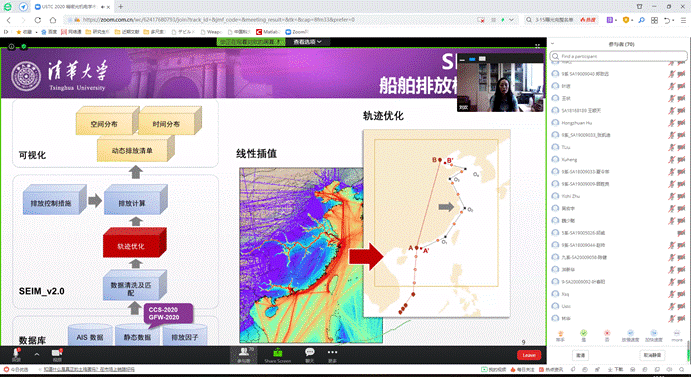Viewport: 691px width, 377px height.
Task: Open the news headline link in status bar
Action: click(x=89, y=370)
